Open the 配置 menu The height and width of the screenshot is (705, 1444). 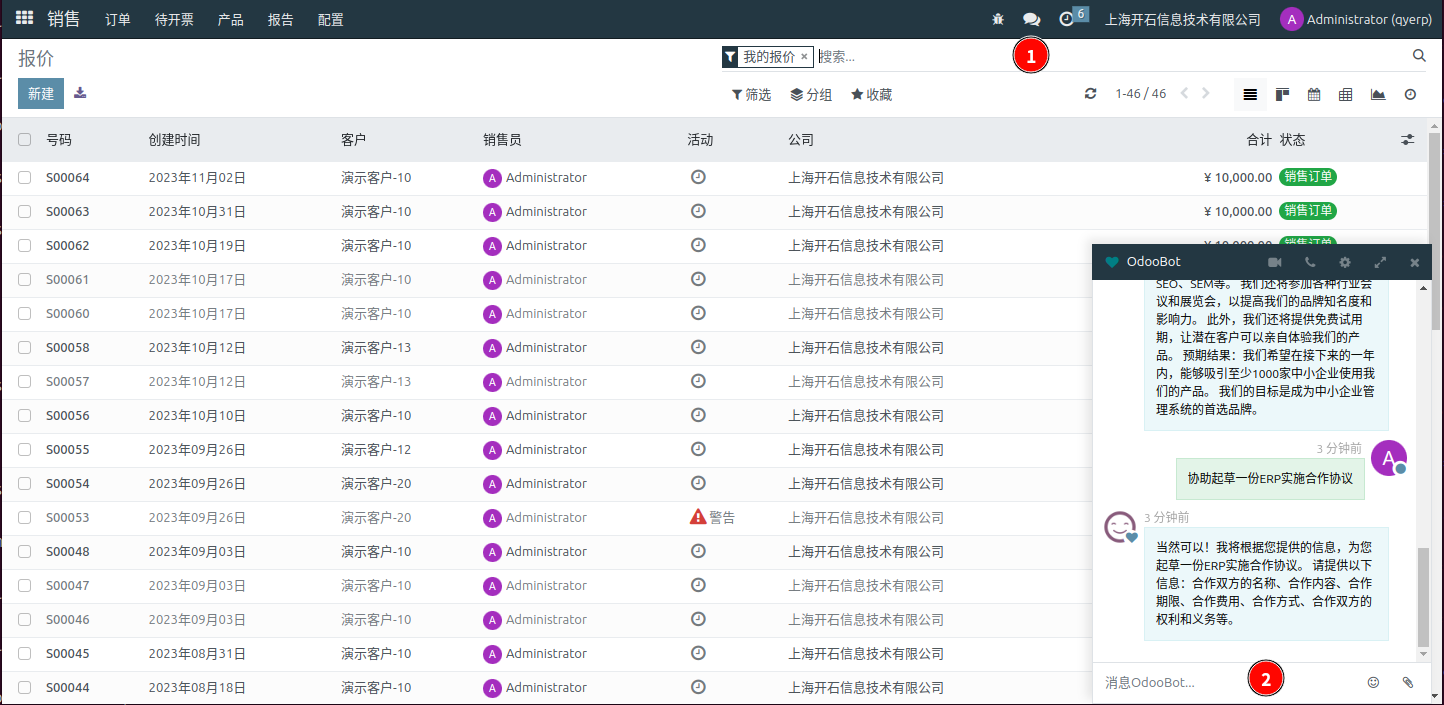330,19
